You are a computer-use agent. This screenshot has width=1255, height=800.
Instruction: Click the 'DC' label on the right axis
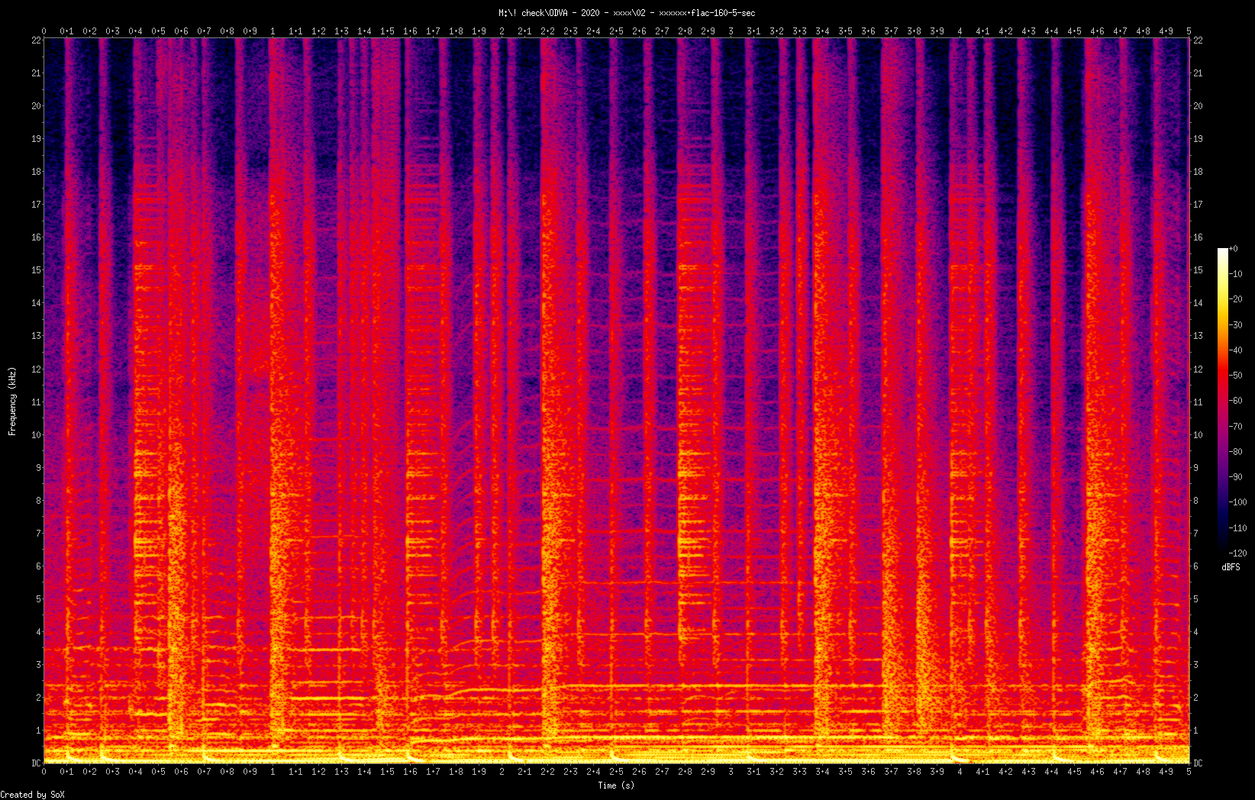pyautogui.click(x=1198, y=763)
